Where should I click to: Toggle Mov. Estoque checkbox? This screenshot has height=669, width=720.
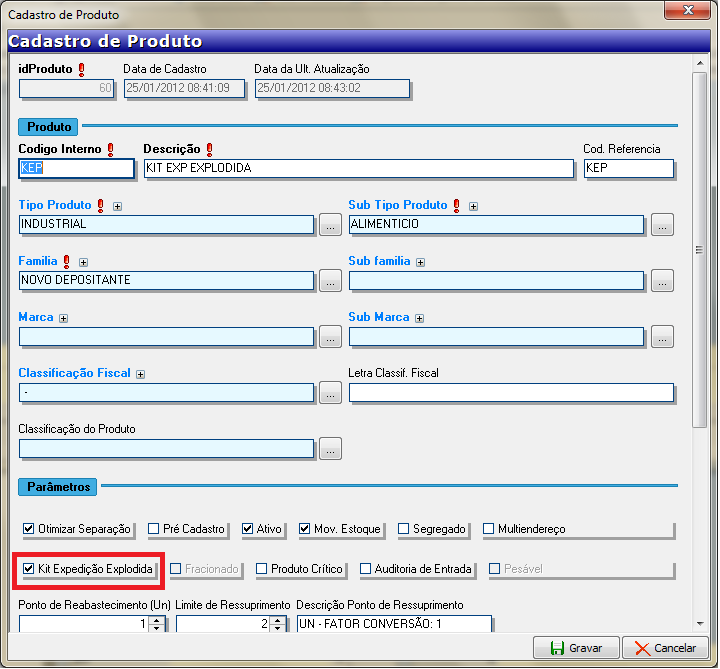[304, 529]
